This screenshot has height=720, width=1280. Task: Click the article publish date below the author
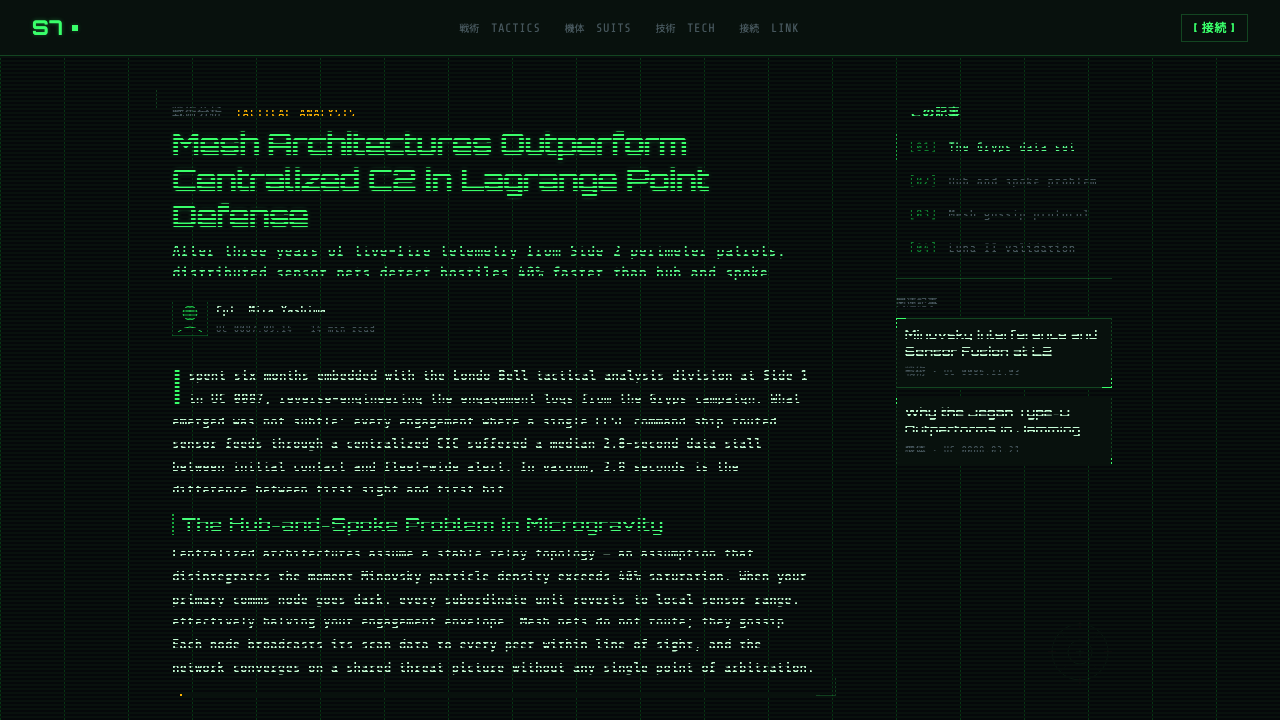coord(254,328)
